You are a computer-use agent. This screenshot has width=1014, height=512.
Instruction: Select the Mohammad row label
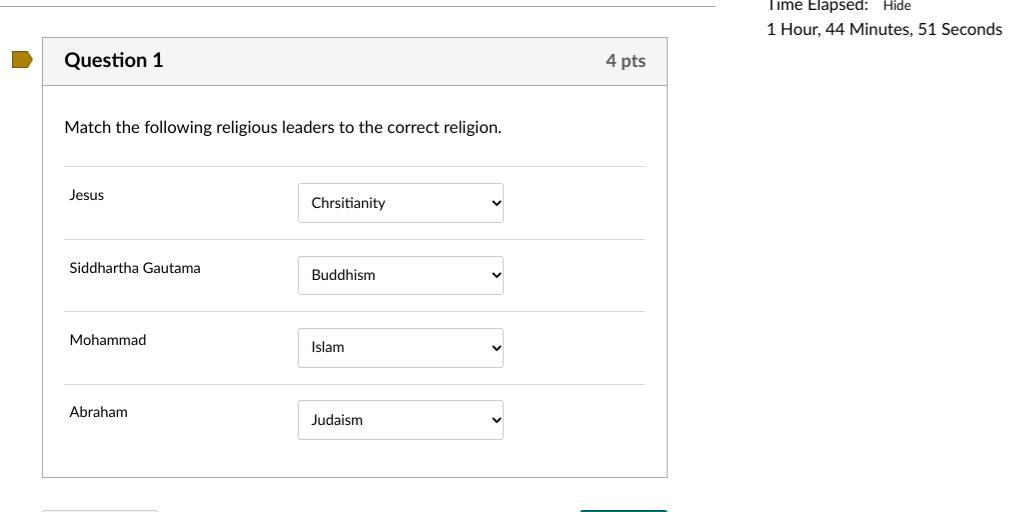pyautogui.click(x=108, y=340)
